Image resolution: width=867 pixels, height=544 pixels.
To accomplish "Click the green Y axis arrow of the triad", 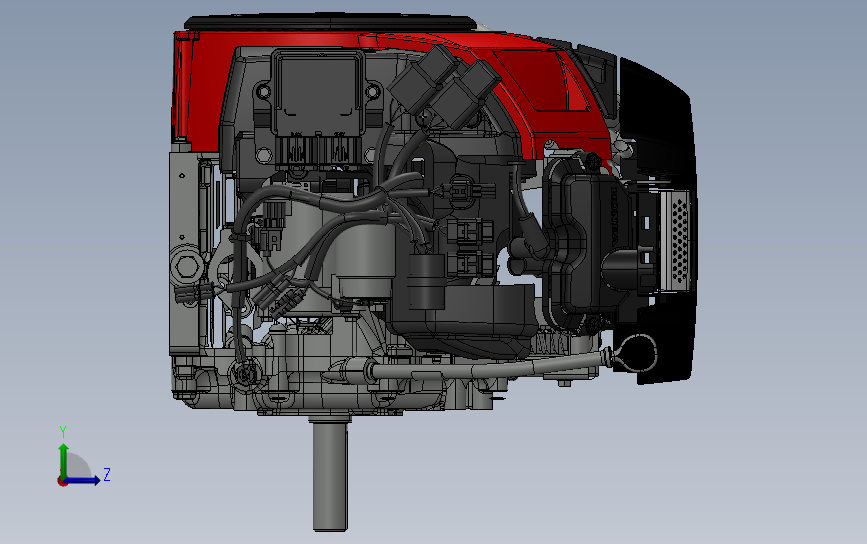I will [63, 460].
